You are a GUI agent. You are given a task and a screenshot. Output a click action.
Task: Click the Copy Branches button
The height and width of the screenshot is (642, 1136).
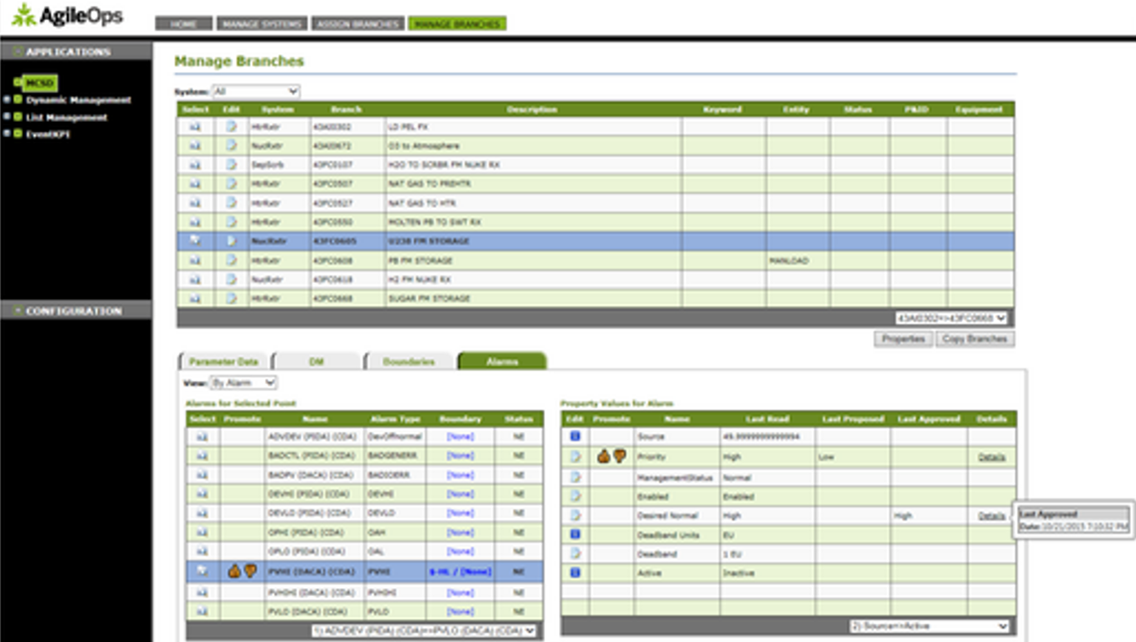tap(975, 339)
